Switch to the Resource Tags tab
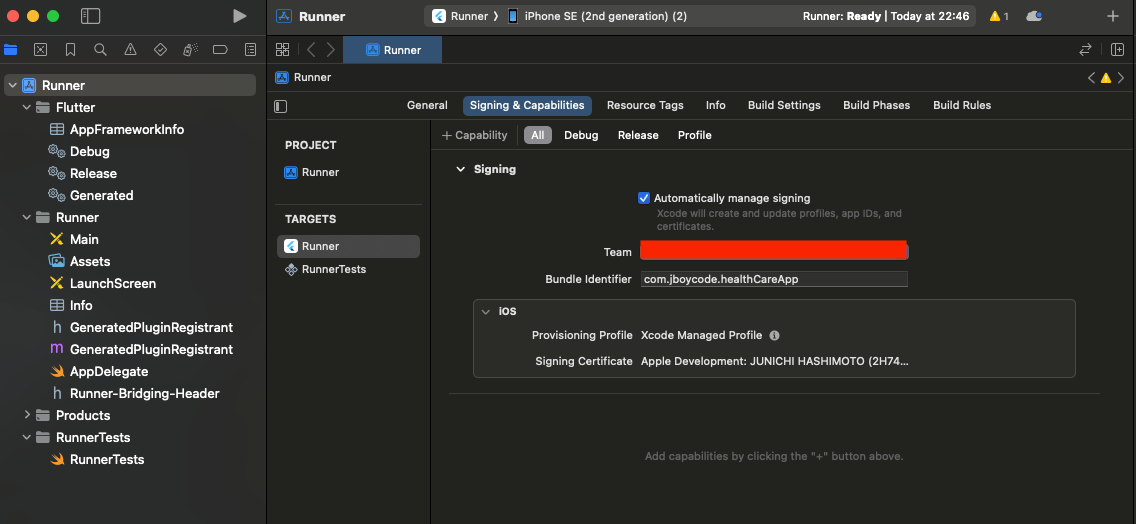This screenshot has height=524, width=1136. tap(645, 105)
